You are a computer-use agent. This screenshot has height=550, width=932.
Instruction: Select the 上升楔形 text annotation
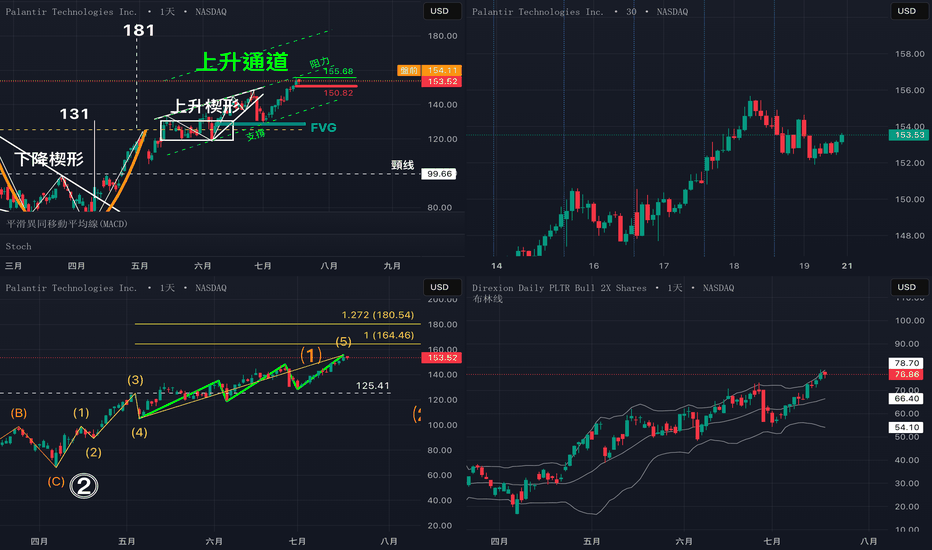click(206, 106)
